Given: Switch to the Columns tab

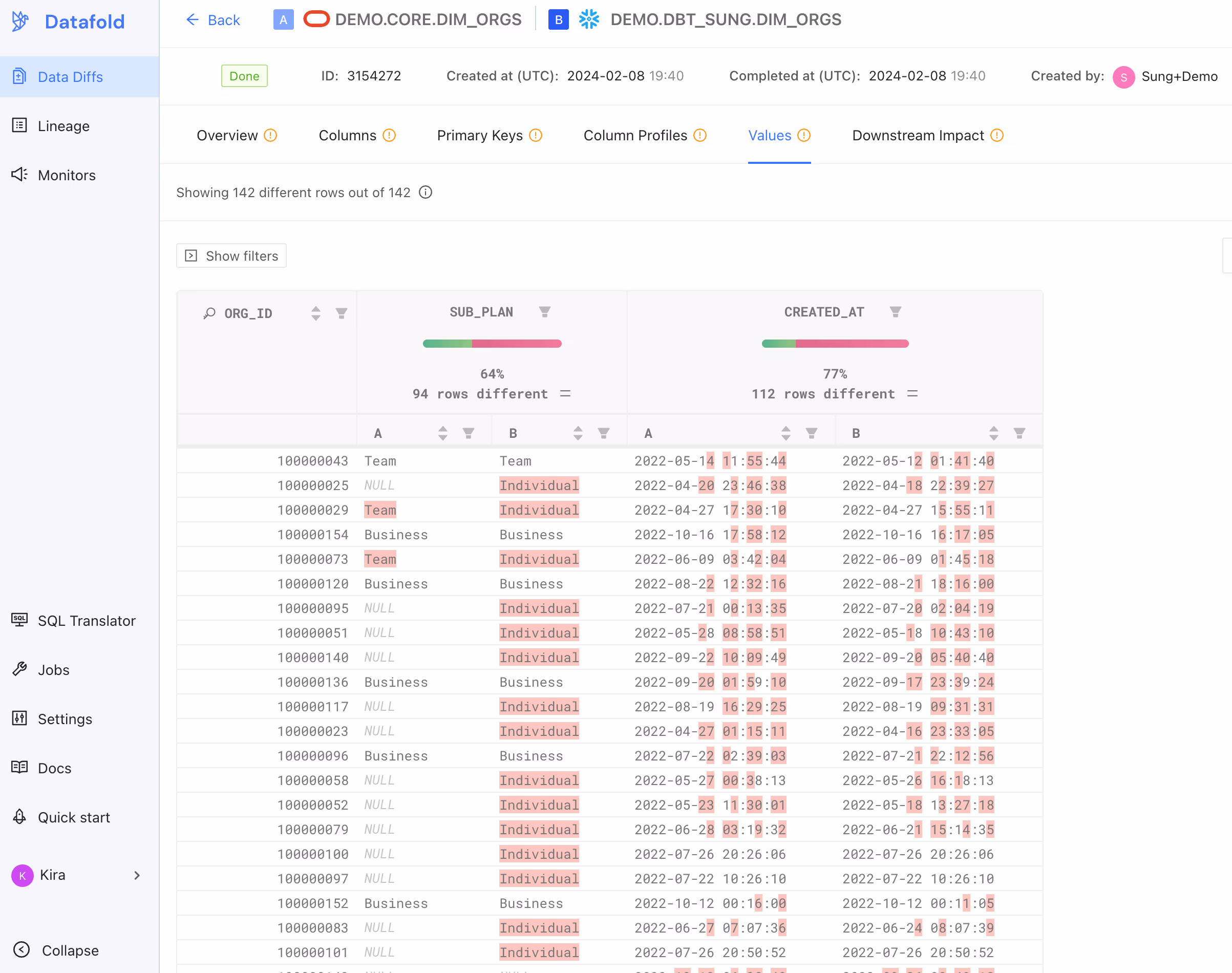Looking at the screenshot, I should point(357,136).
